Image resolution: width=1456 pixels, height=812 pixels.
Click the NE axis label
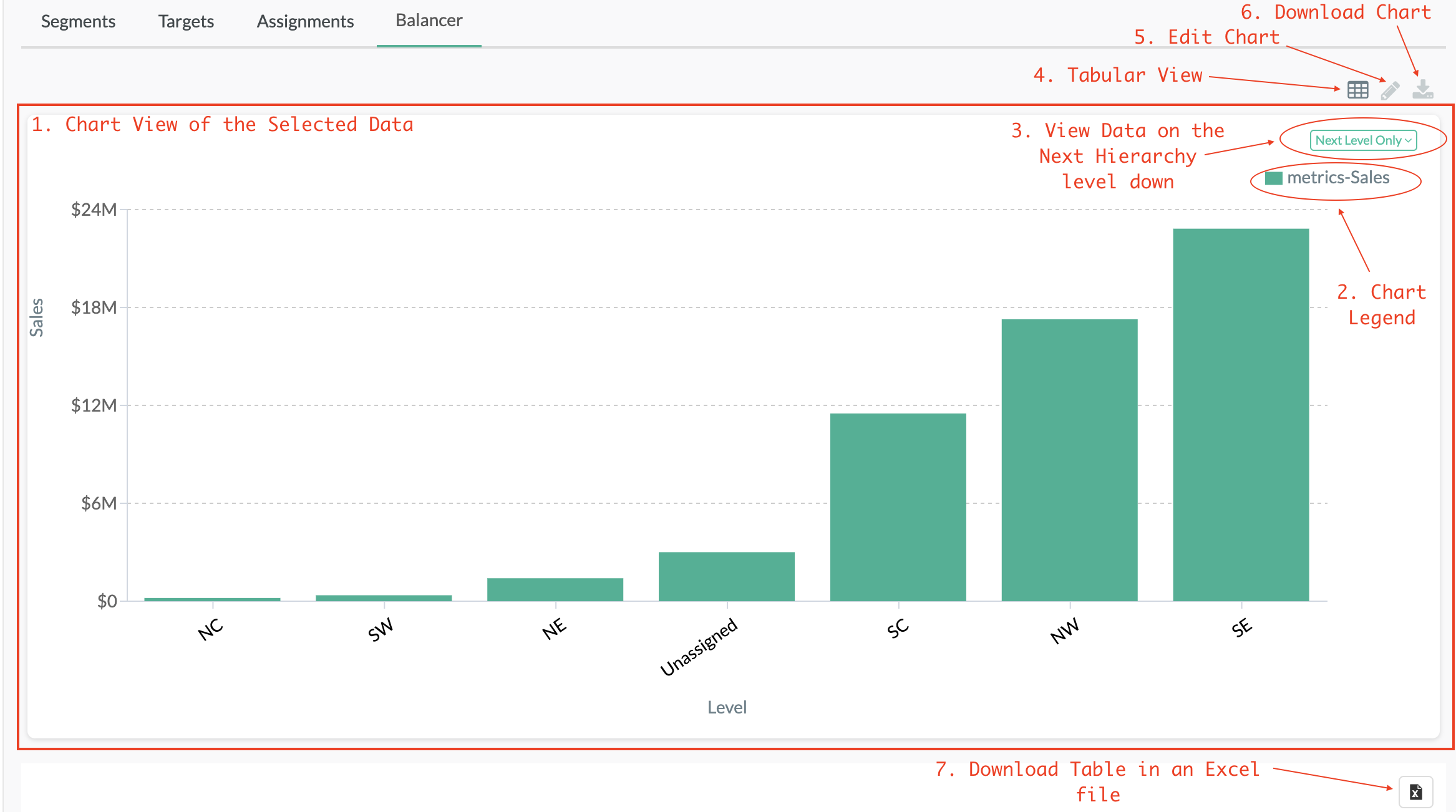pyautogui.click(x=554, y=629)
